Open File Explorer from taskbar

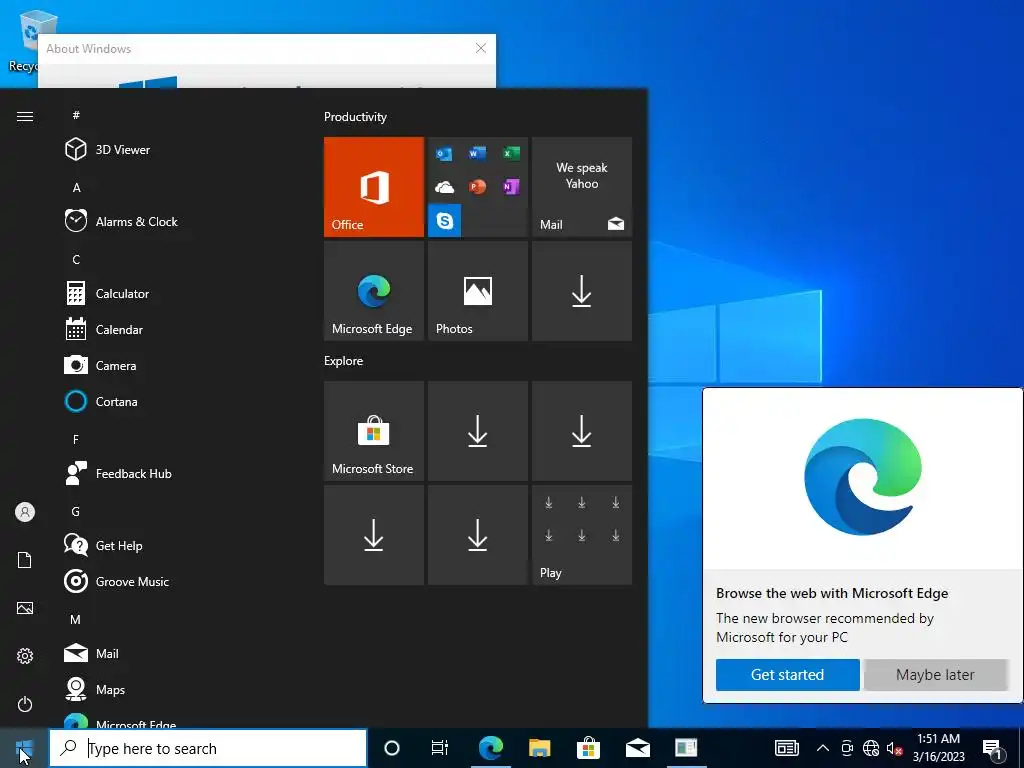click(539, 748)
